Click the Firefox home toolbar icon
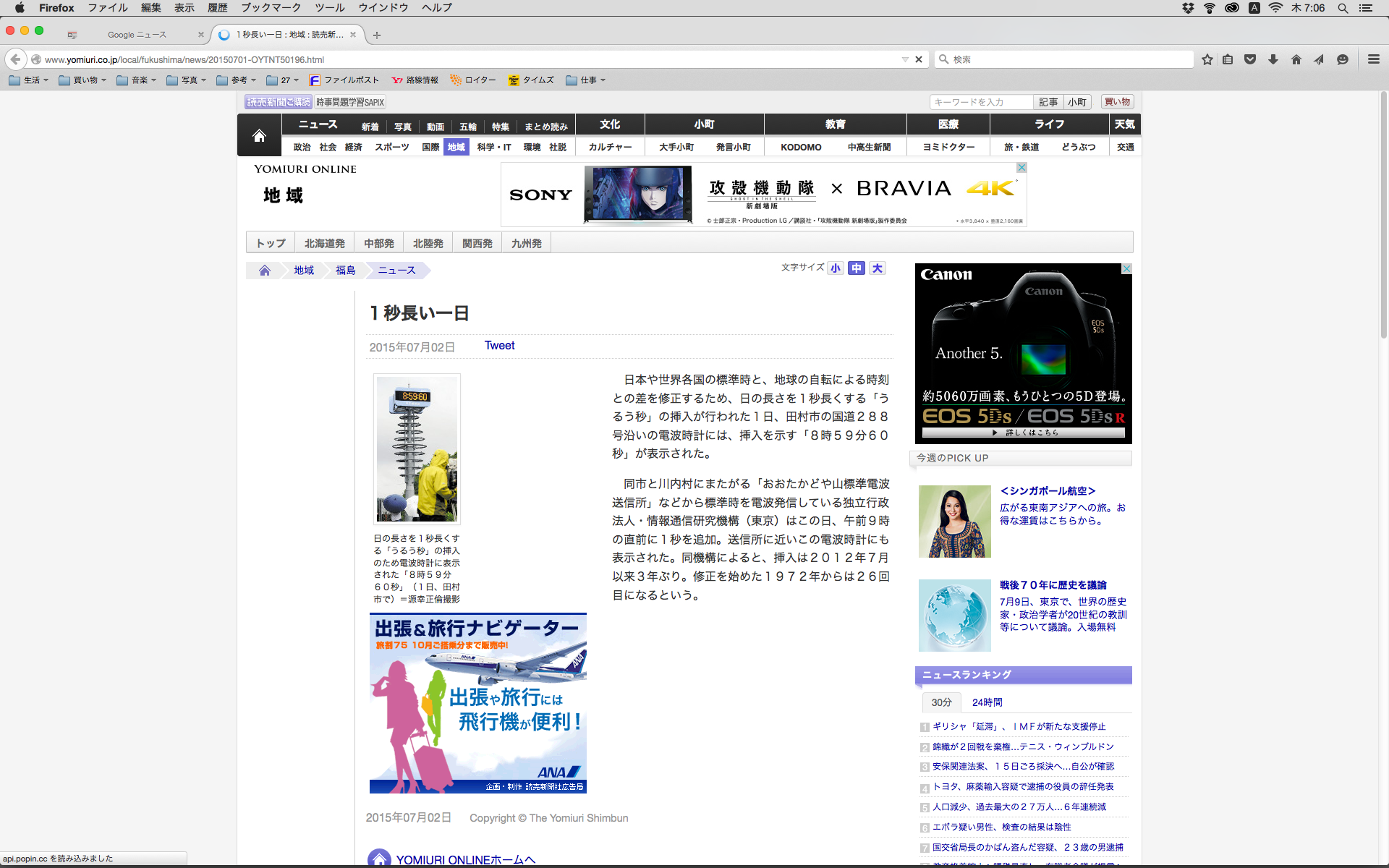This screenshot has width=1389, height=868. pyautogui.click(x=1296, y=59)
